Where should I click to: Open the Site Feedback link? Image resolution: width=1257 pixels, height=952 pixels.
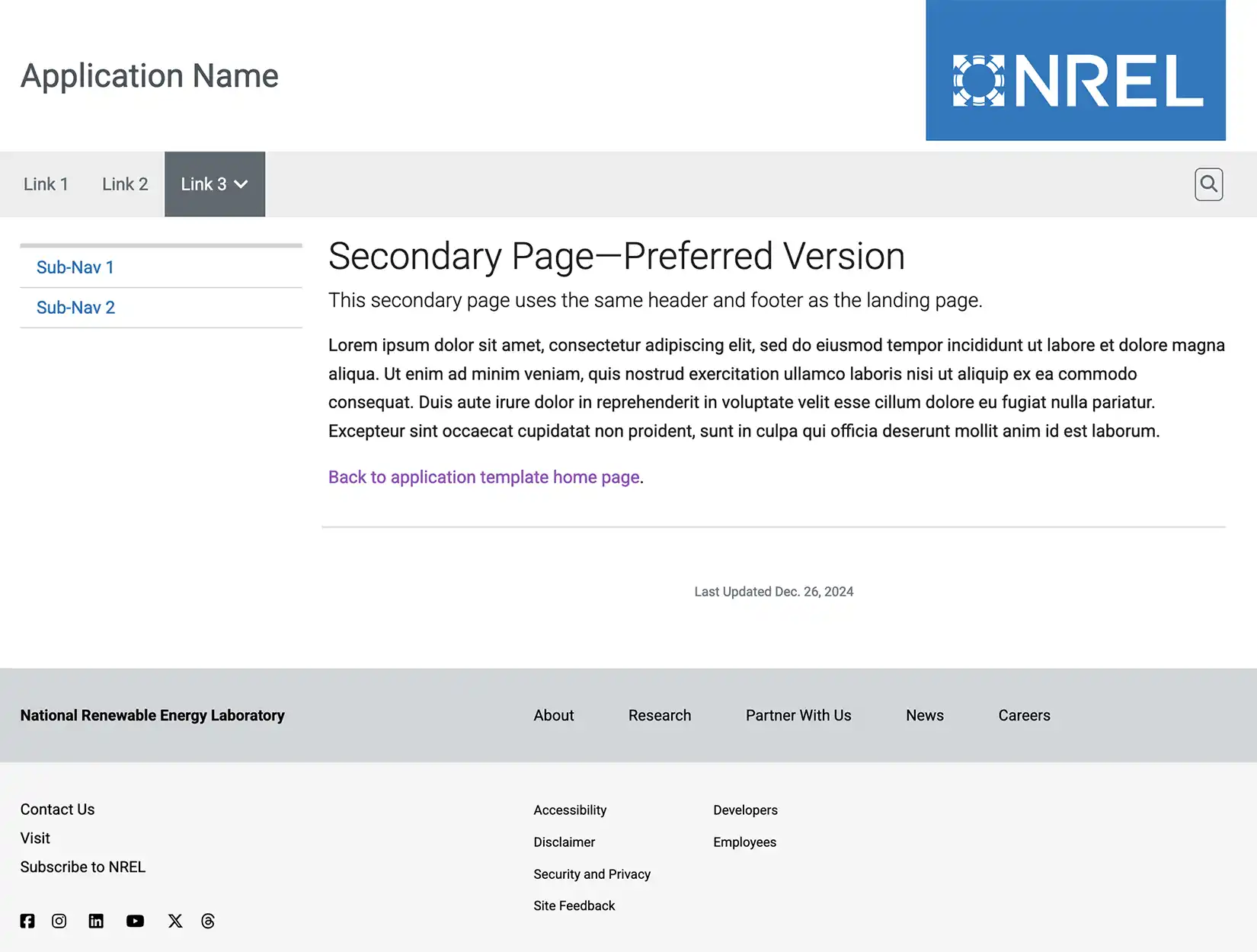pyautogui.click(x=574, y=906)
